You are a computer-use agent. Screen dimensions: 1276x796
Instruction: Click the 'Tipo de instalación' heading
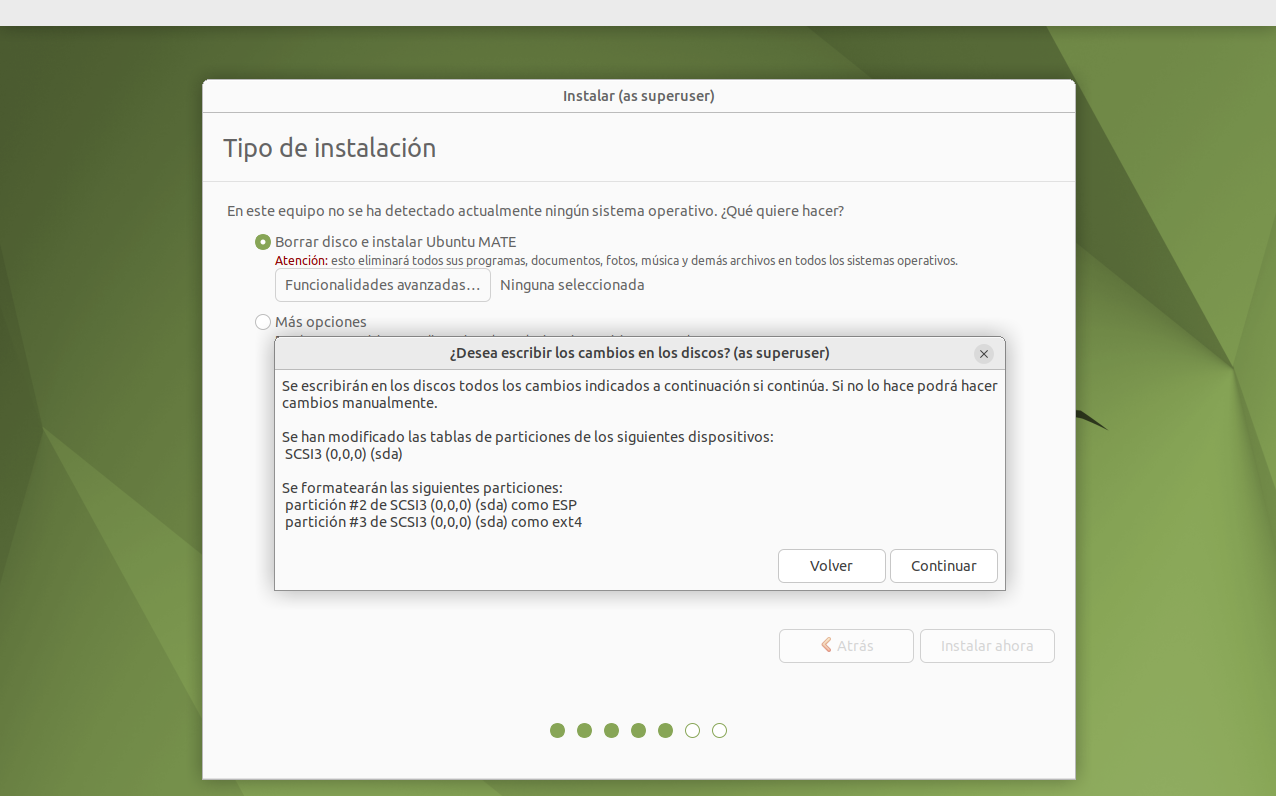pyautogui.click(x=329, y=148)
